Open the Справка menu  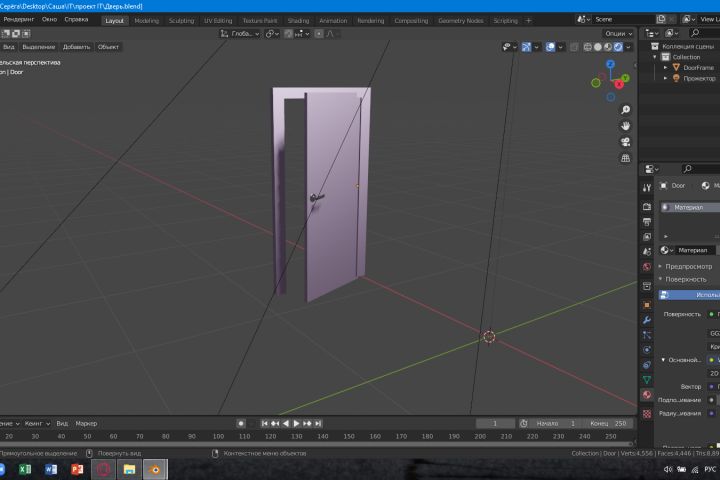pos(76,19)
